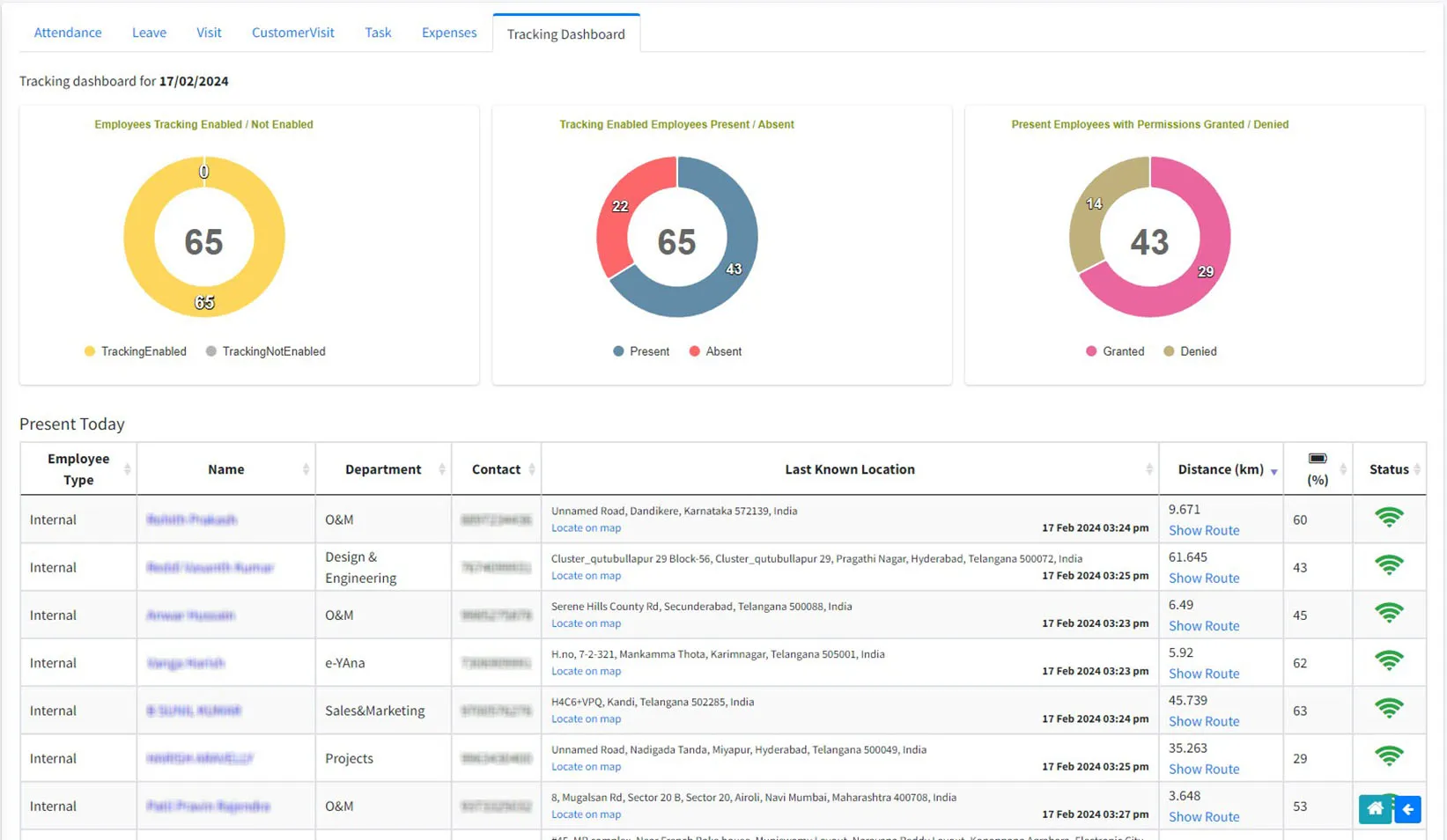Toggle the Present legend on the middle chart
This screenshot has width=1447, height=840.
641,350
